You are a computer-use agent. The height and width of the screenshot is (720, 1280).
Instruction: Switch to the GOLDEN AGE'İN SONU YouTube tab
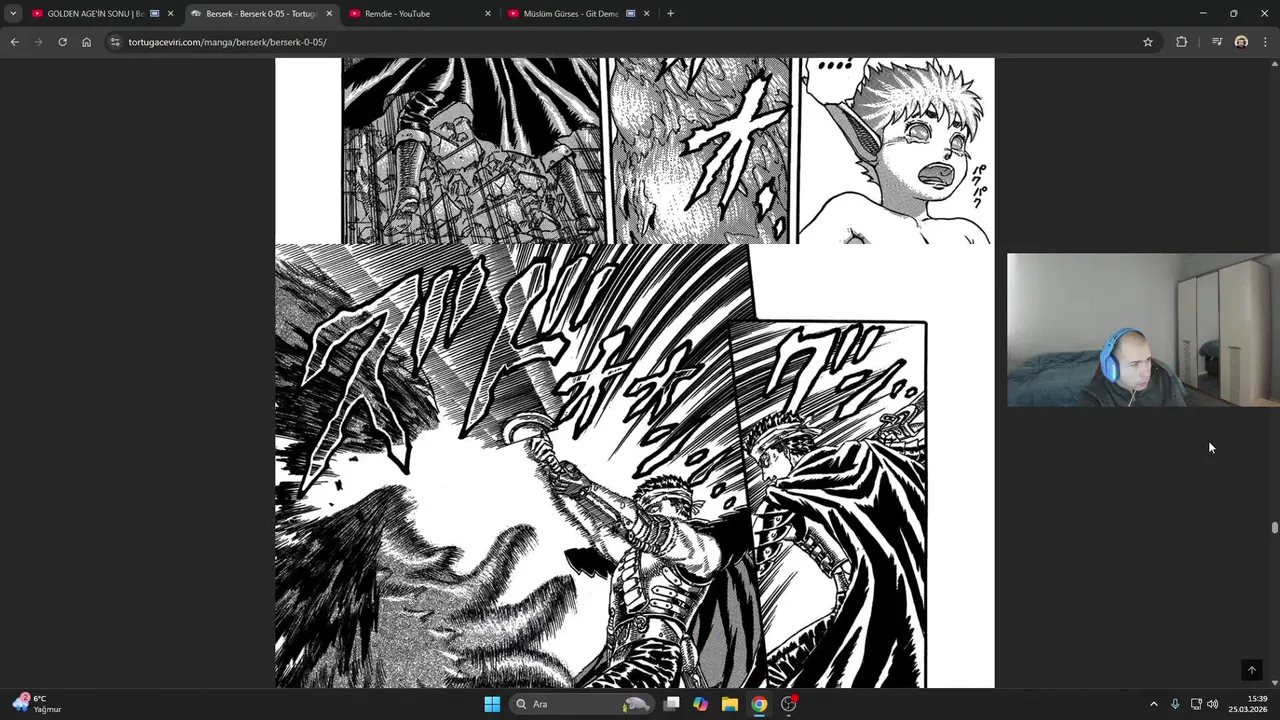(x=102, y=13)
